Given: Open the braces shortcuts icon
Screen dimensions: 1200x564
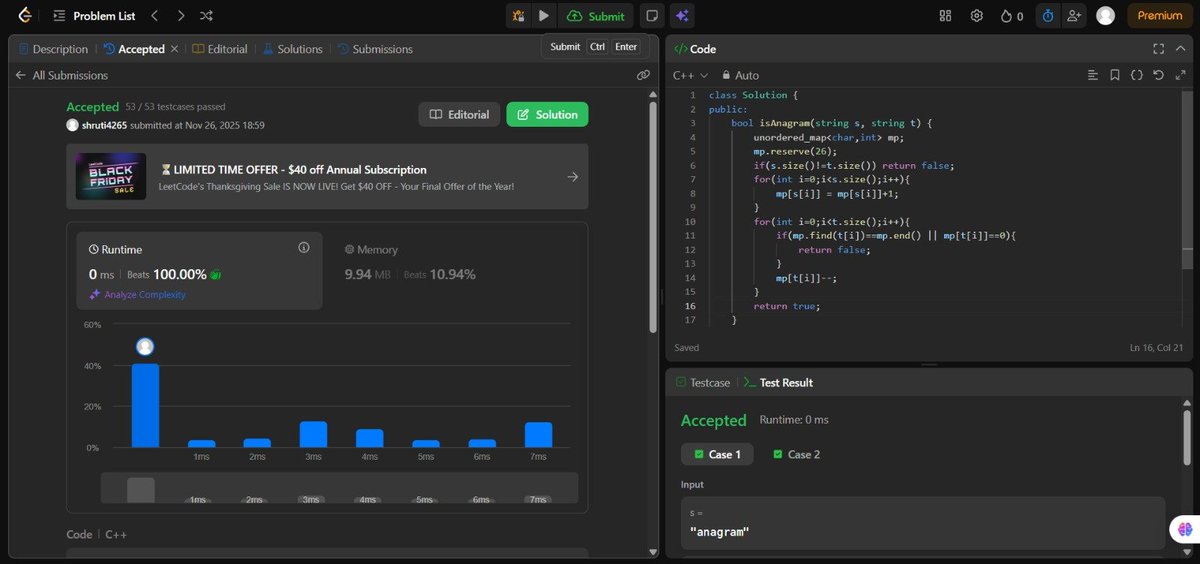Looking at the screenshot, I should (x=1137, y=75).
